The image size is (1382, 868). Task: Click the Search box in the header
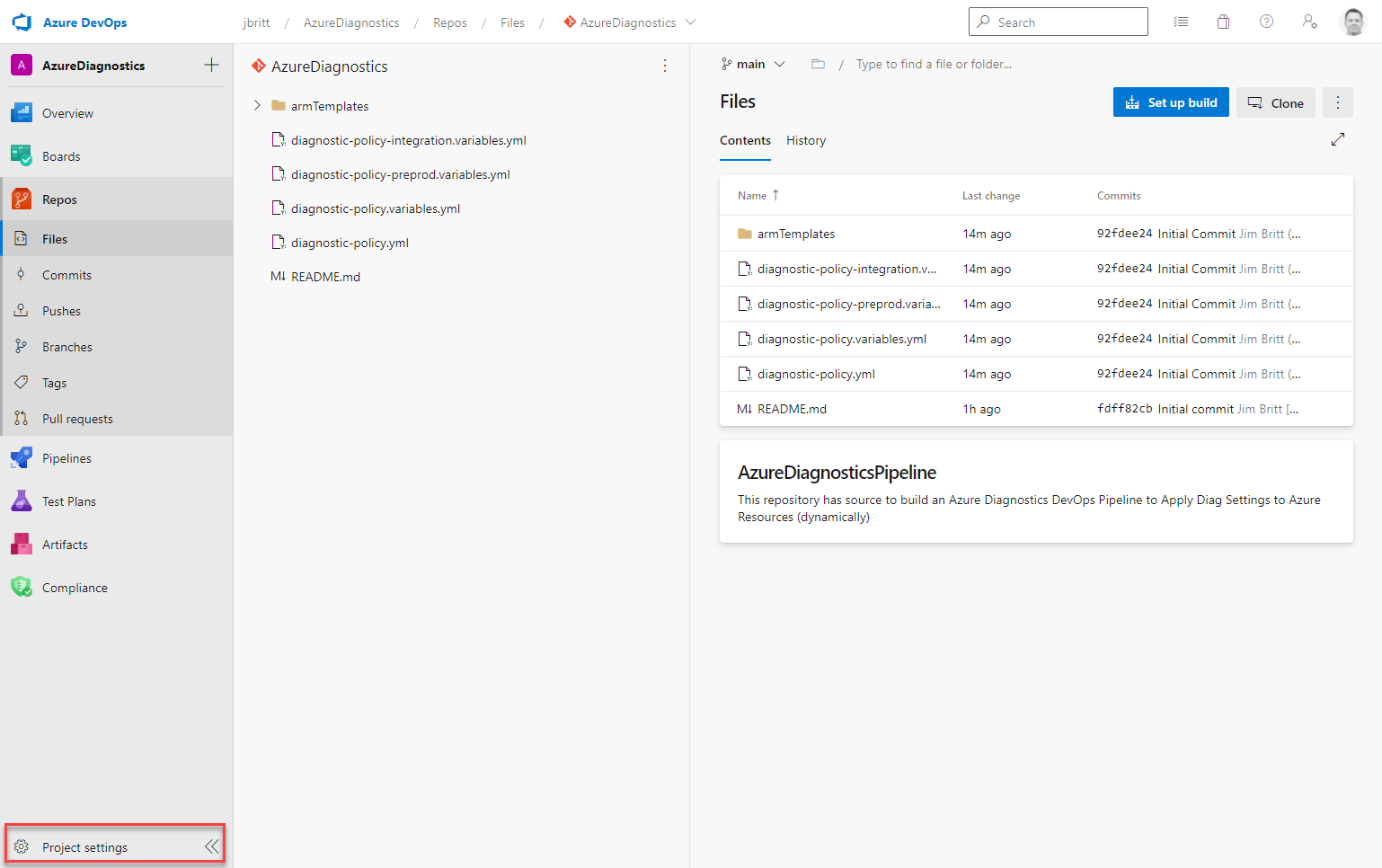click(x=1059, y=22)
